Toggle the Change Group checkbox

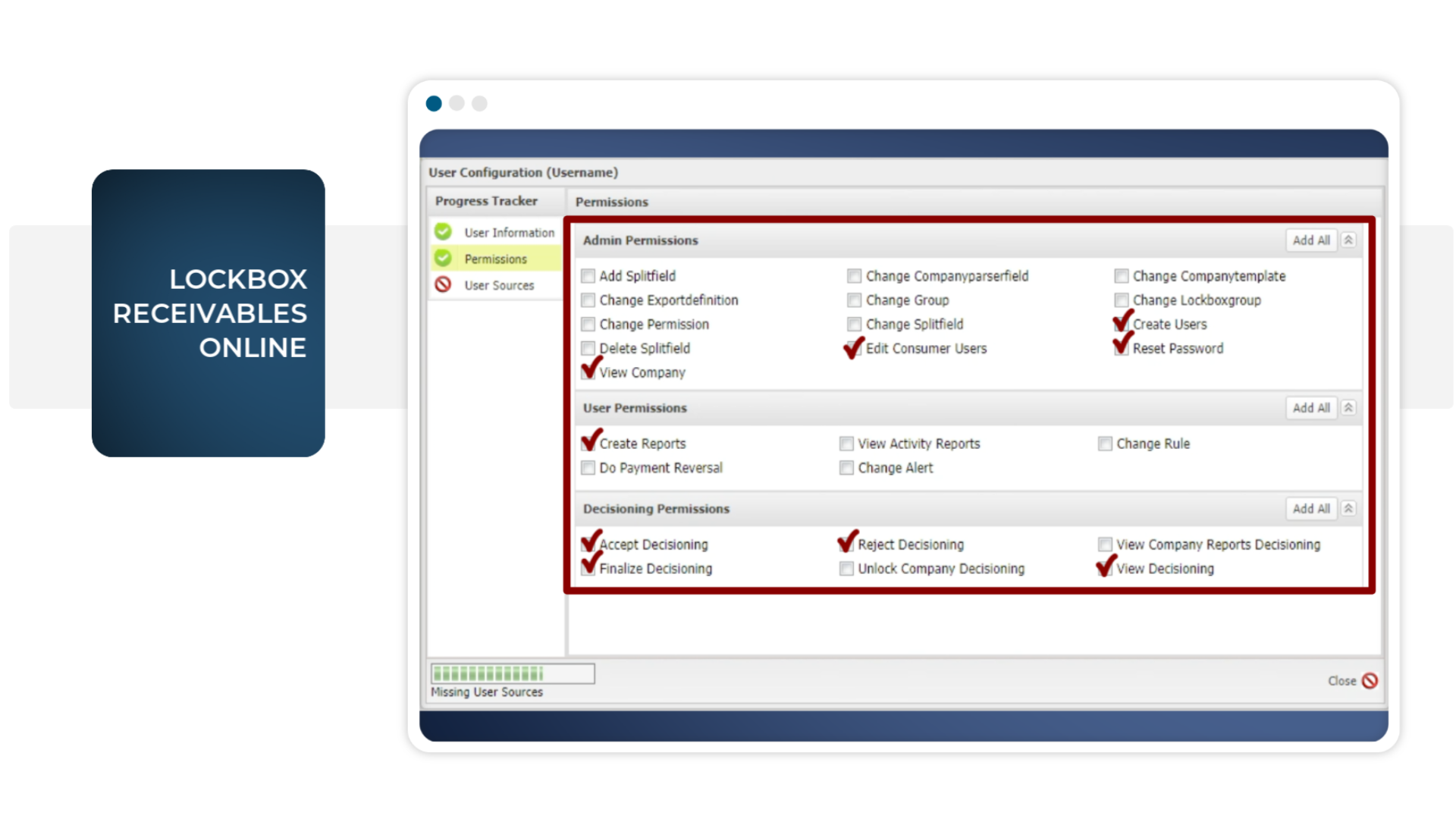pos(854,300)
